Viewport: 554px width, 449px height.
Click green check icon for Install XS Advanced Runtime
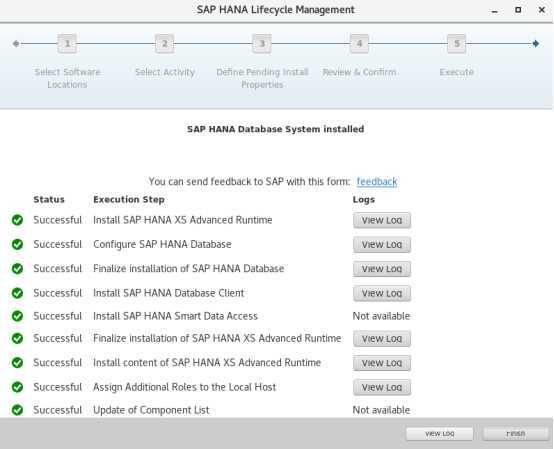(x=17, y=220)
